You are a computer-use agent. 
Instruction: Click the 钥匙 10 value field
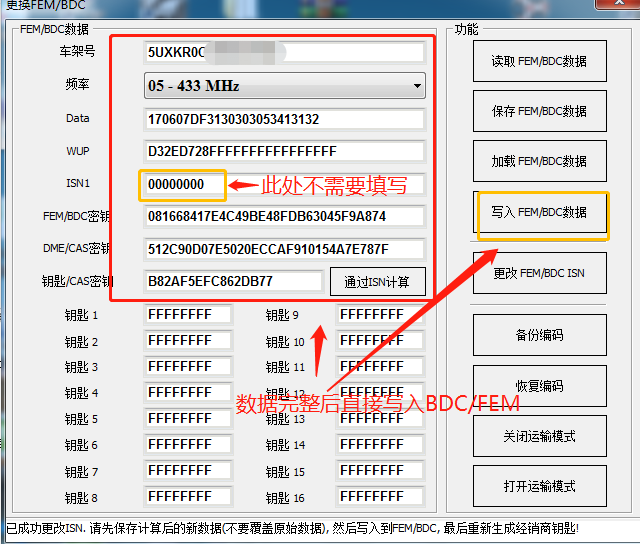coord(380,340)
